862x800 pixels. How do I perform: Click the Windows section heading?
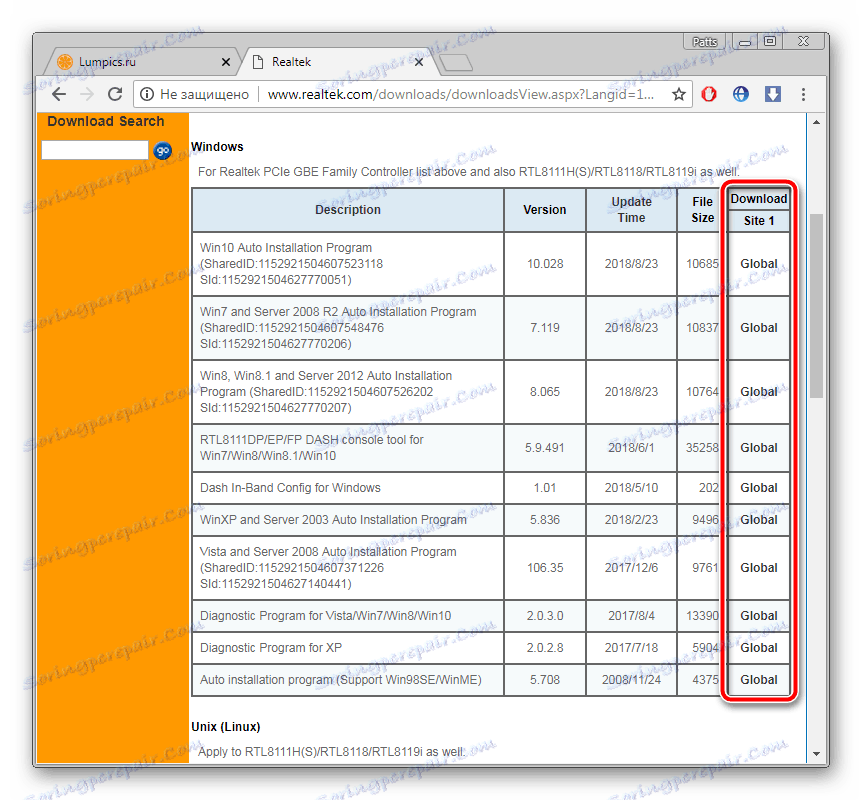217,147
